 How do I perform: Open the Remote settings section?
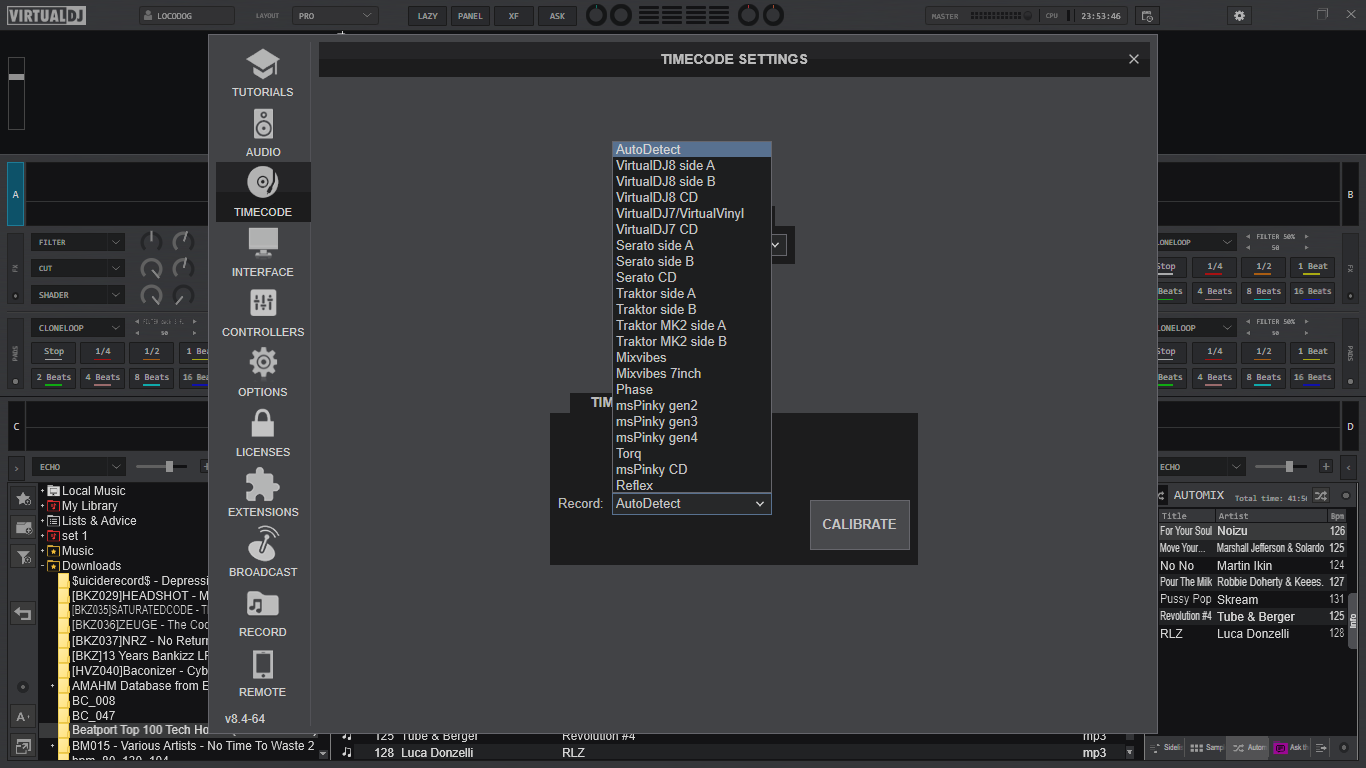263,672
